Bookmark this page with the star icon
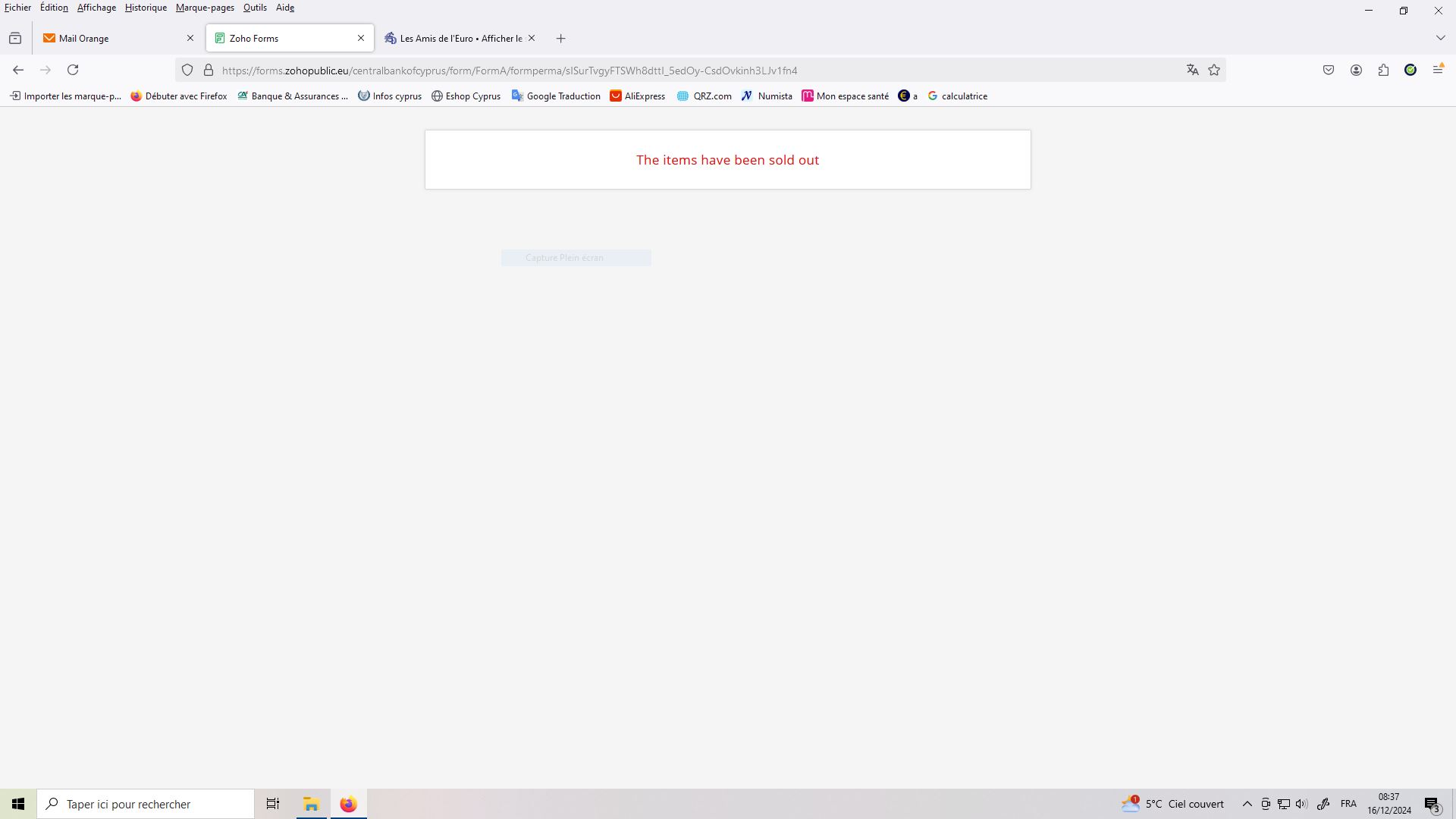Viewport: 1456px width, 819px height. click(1214, 70)
